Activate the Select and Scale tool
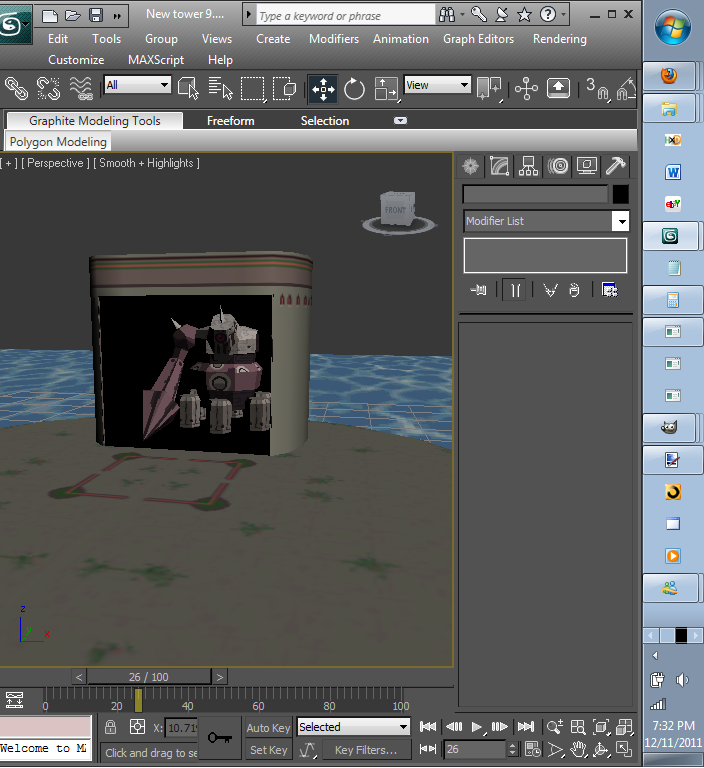Screen dimensions: 704x768 [x=387, y=89]
